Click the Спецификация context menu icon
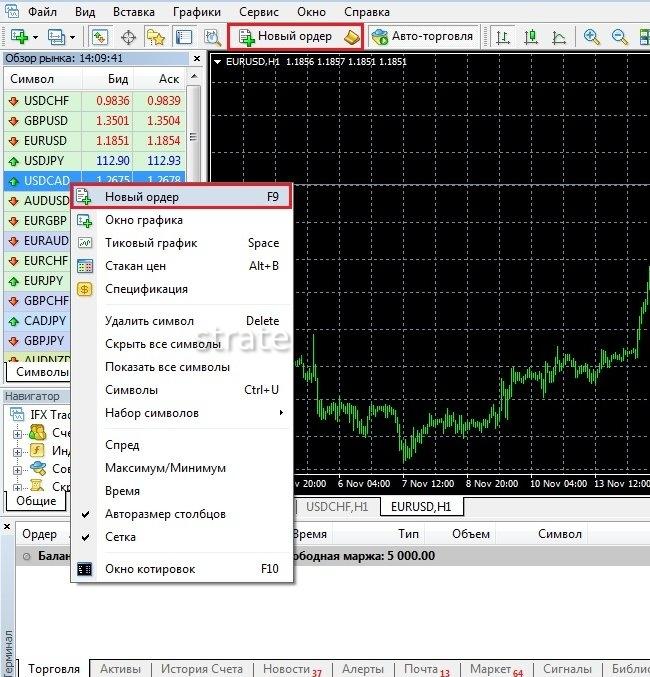650x677 pixels. tap(85, 289)
